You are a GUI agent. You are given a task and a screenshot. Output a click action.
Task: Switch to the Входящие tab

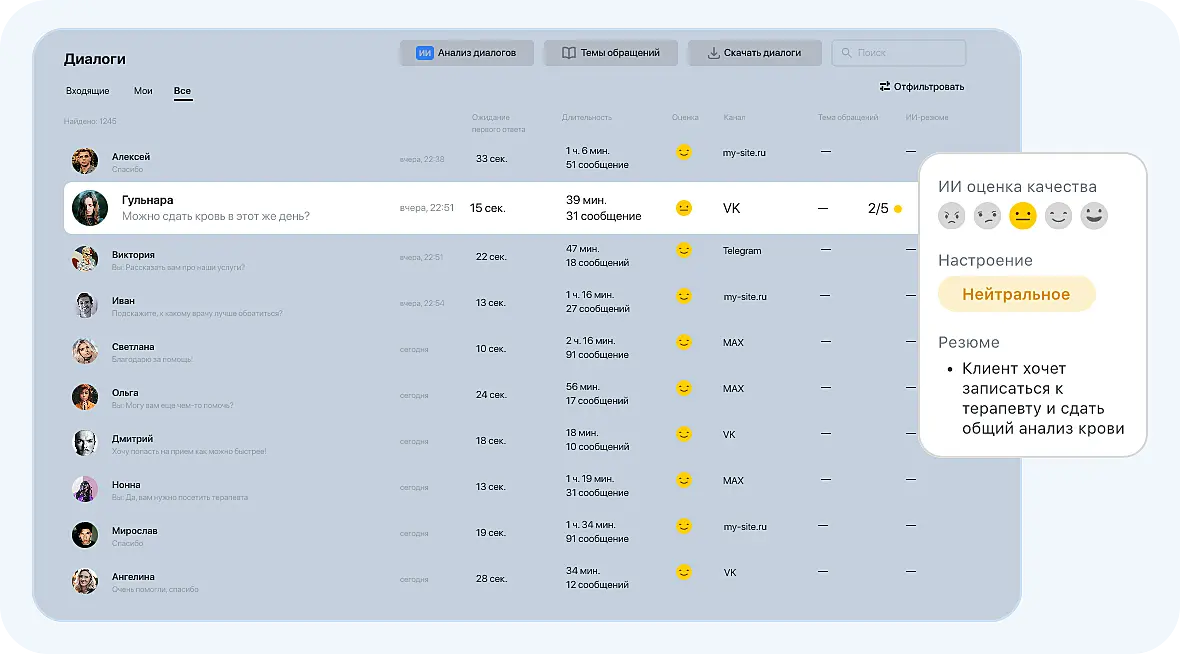point(87,91)
